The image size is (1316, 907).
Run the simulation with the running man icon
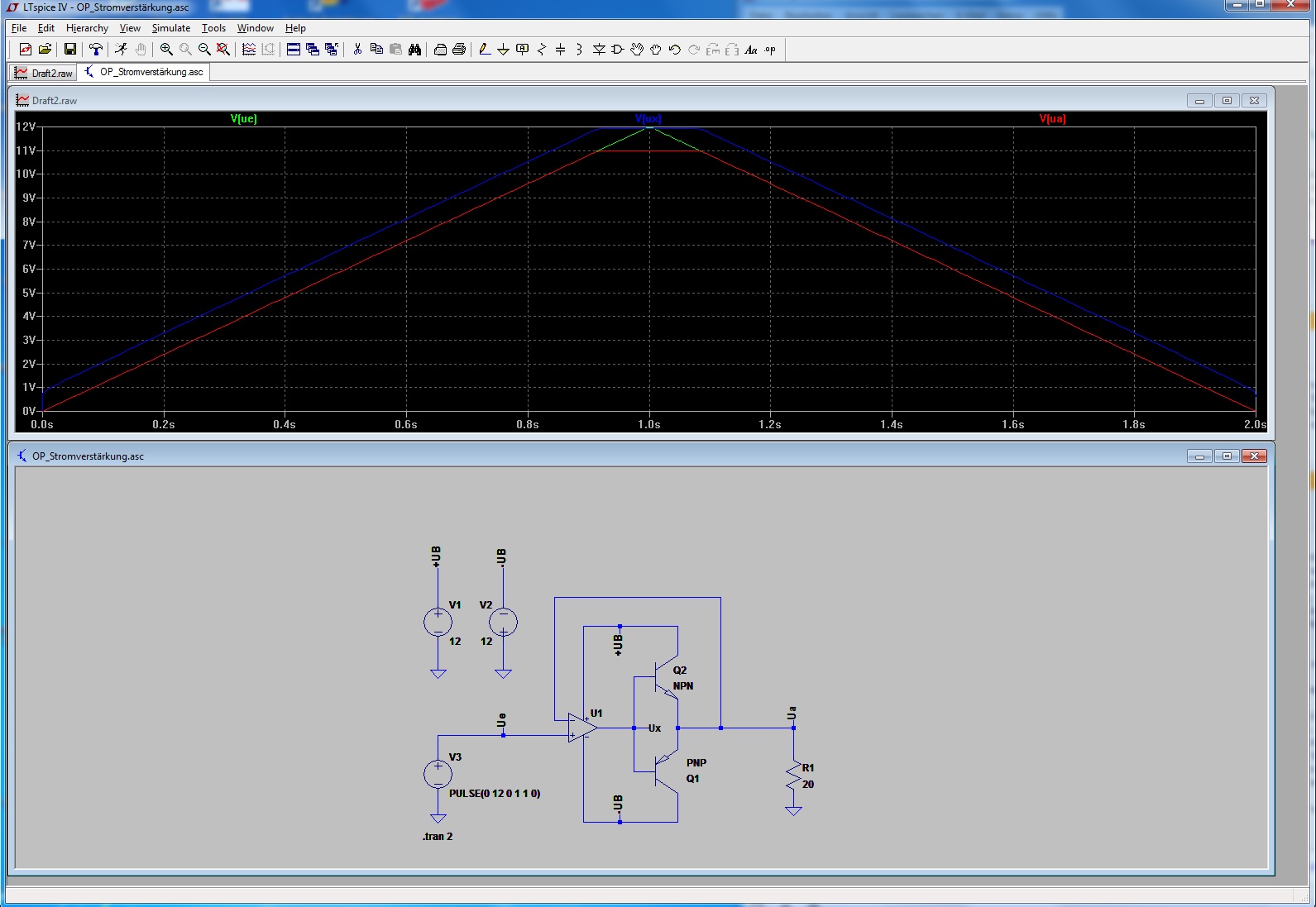click(x=122, y=50)
